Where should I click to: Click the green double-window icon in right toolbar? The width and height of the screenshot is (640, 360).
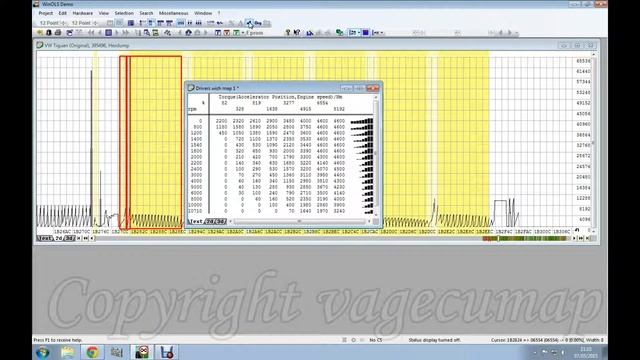coord(339,32)
